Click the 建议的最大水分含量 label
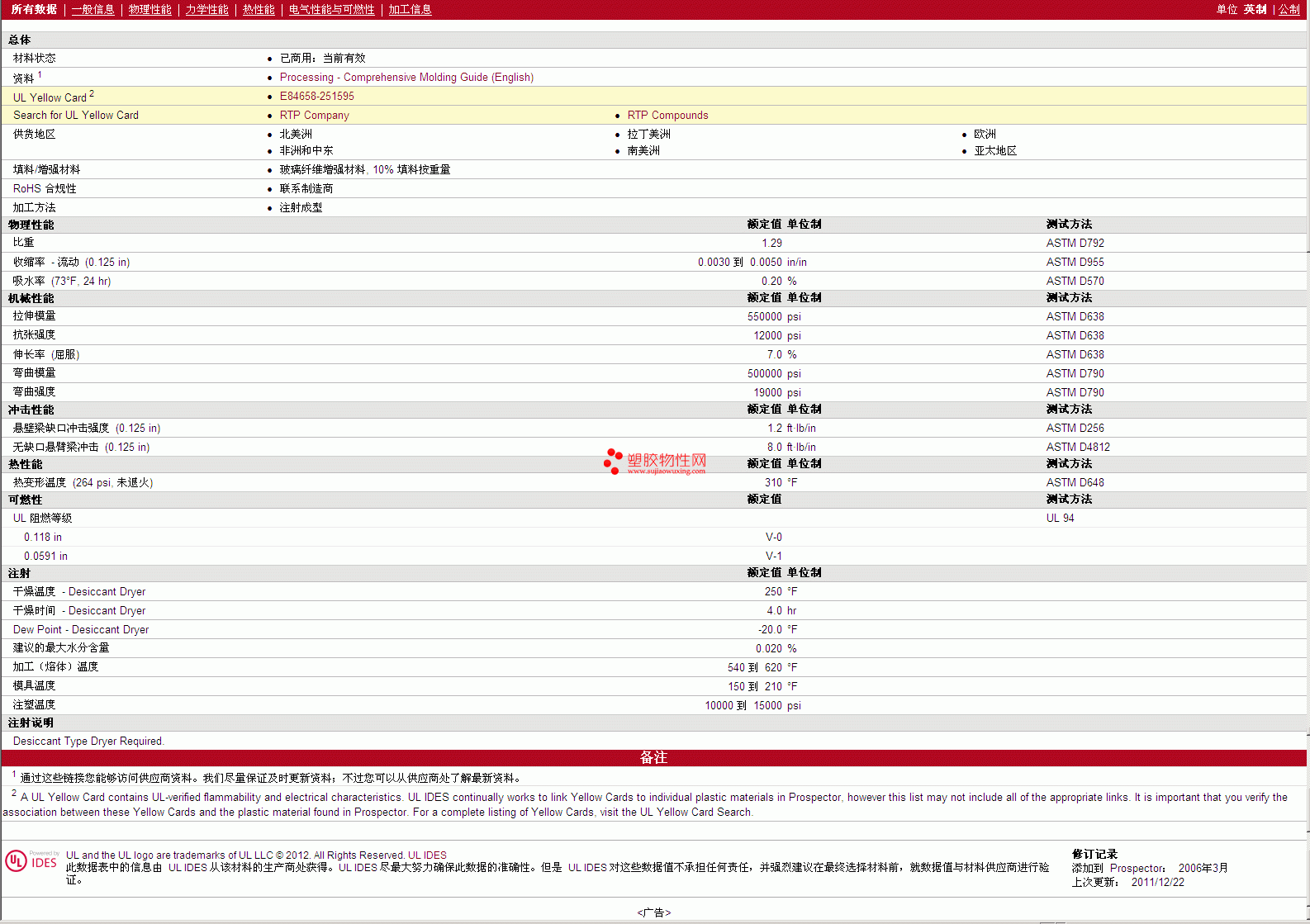This screenshot has height=924, width=1310. click(61, 647)
